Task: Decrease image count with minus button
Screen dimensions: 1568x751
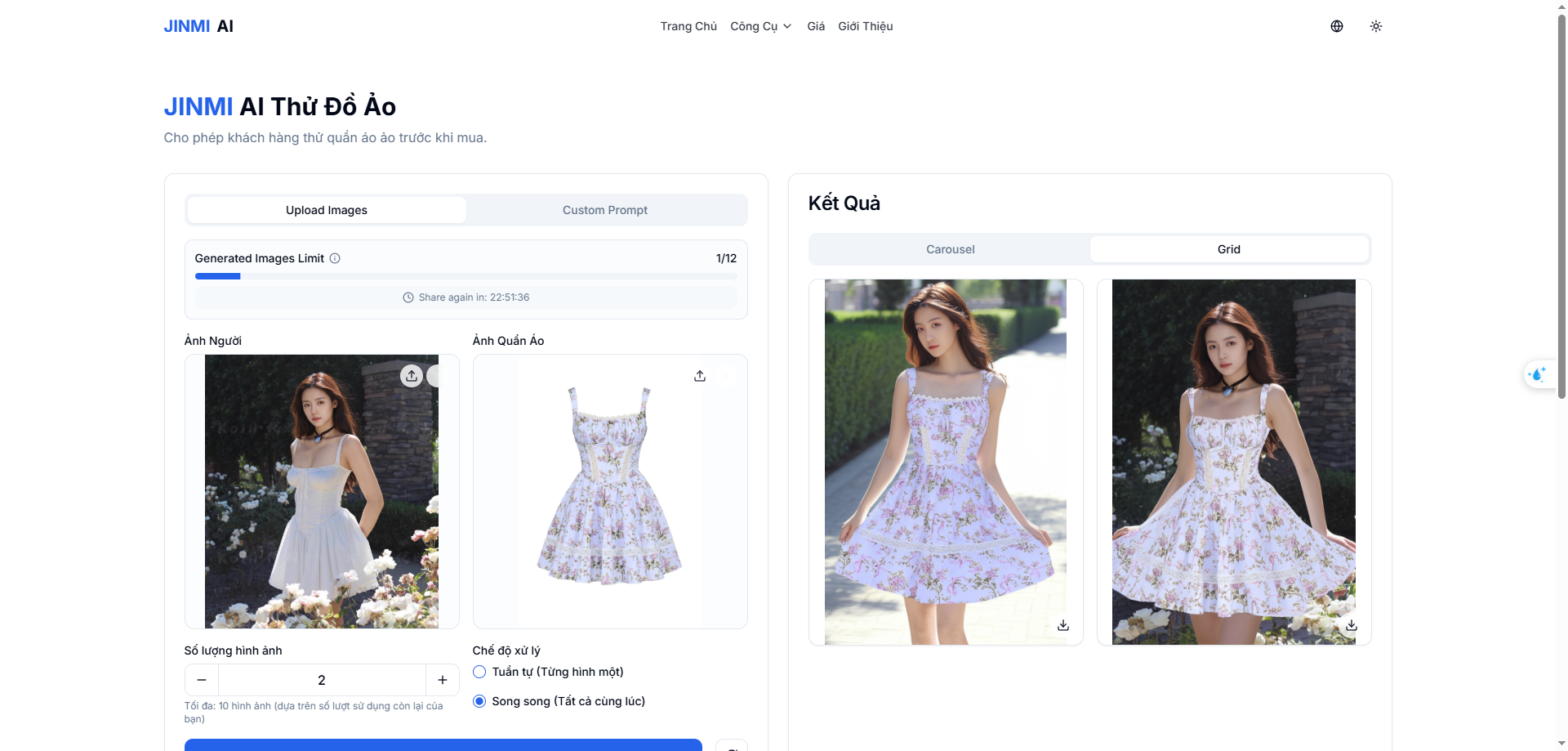Action: [202, 679]
